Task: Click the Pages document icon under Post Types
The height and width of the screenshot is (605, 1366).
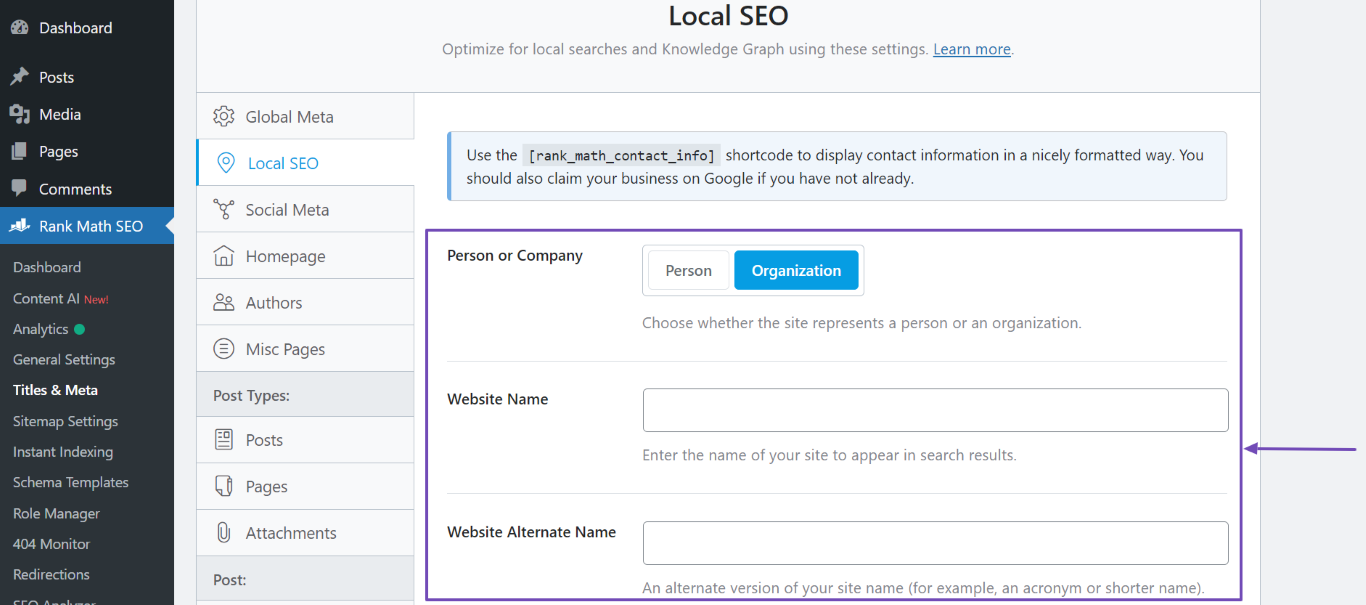Action: click(224, 486)
